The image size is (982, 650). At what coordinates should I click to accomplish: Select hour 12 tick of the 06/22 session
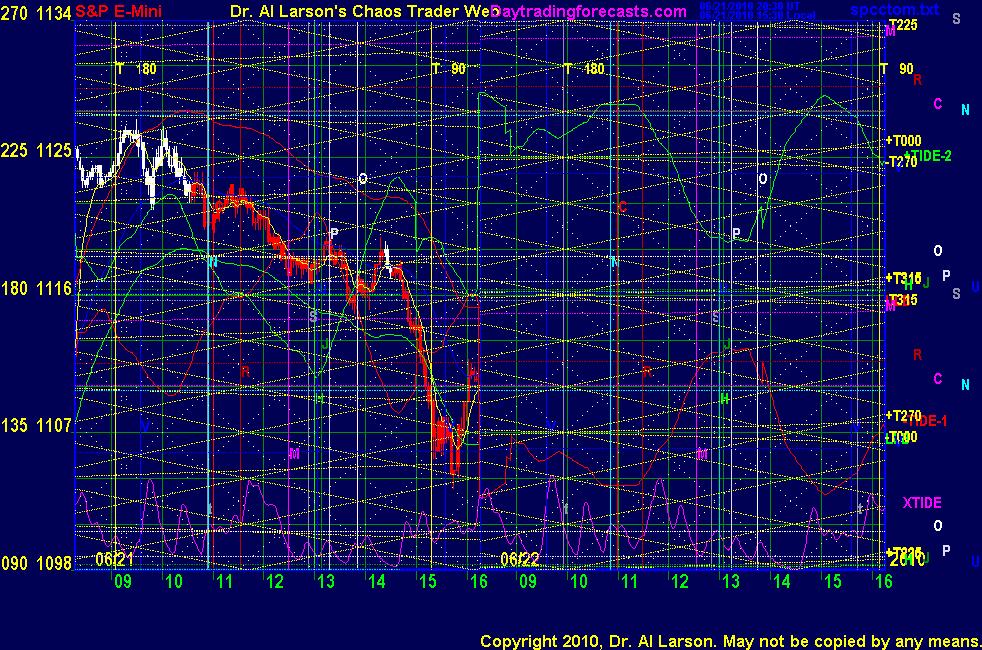(x=680, y=582)
